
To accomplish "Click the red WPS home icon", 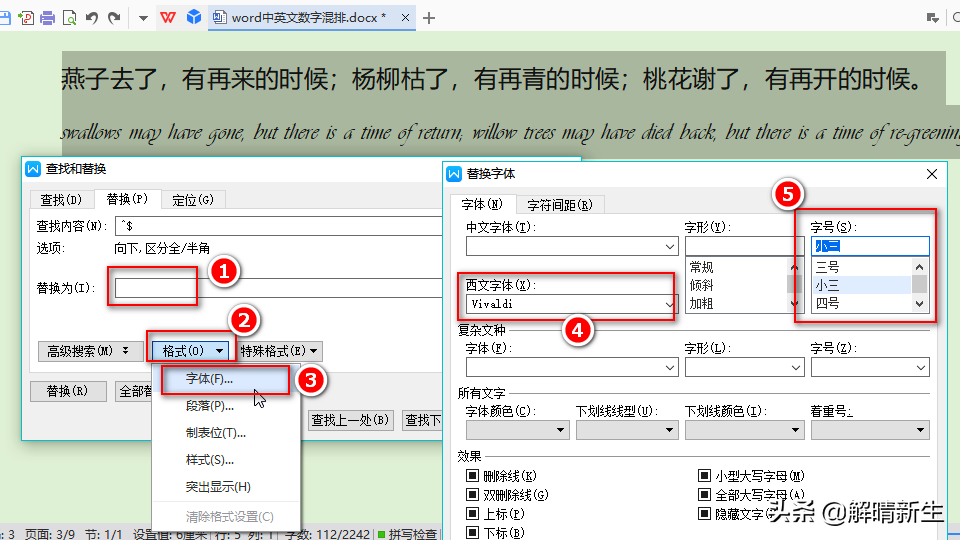I will pos(168,18).
